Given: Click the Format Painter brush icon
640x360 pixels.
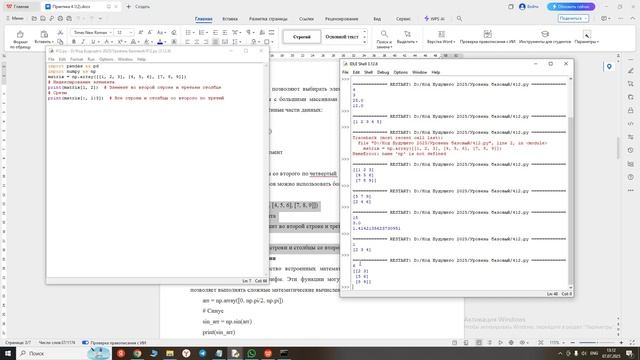Looking at the screenshot, I should coord(20,35).
